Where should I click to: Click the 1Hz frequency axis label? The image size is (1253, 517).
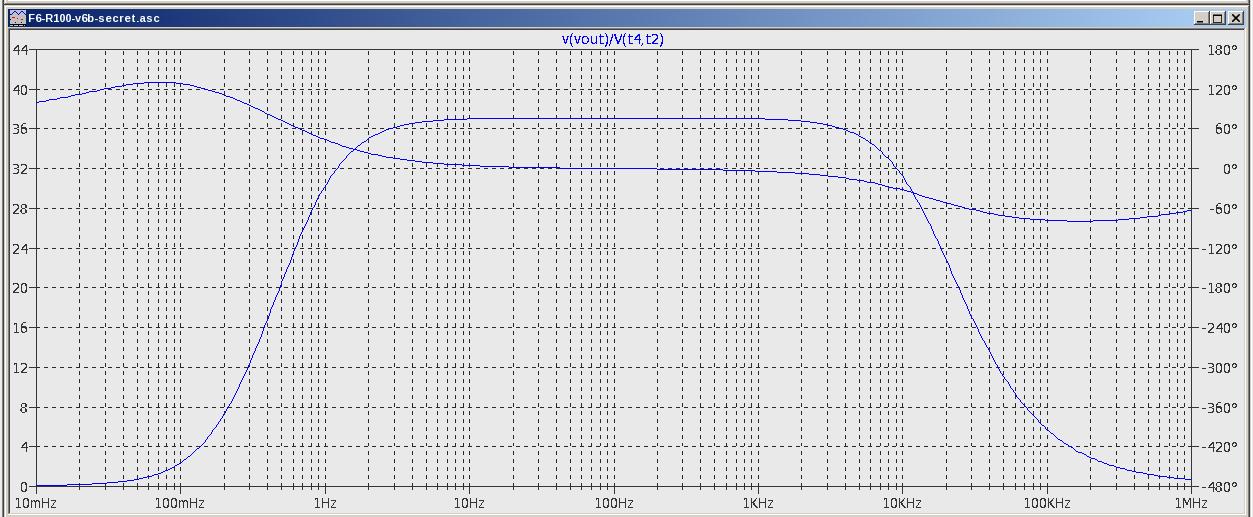(x=324, y=503)
